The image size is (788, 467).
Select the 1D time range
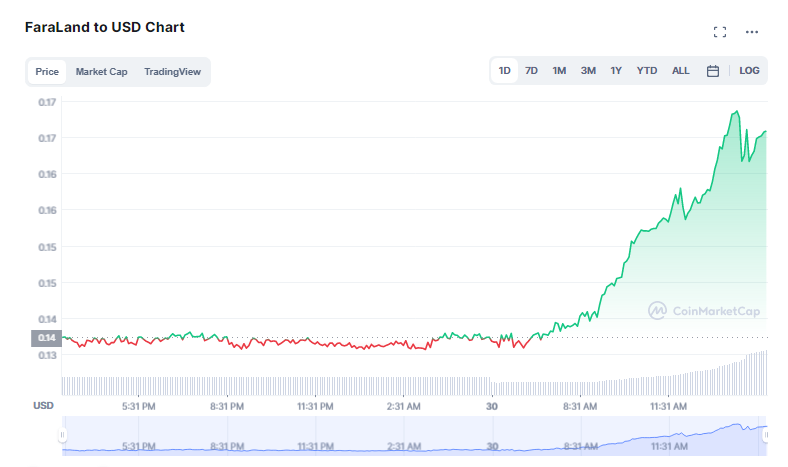tap(505, 71)
